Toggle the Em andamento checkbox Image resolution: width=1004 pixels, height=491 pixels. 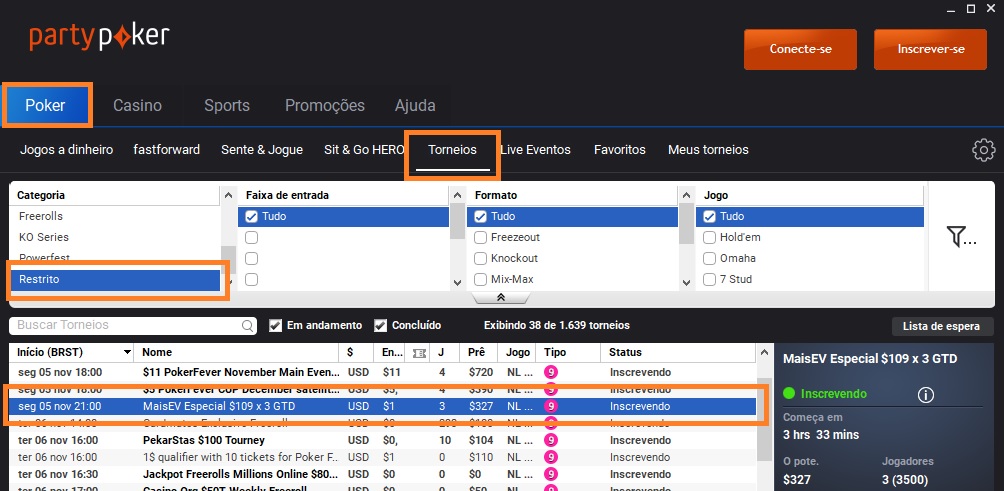[275, 325]
